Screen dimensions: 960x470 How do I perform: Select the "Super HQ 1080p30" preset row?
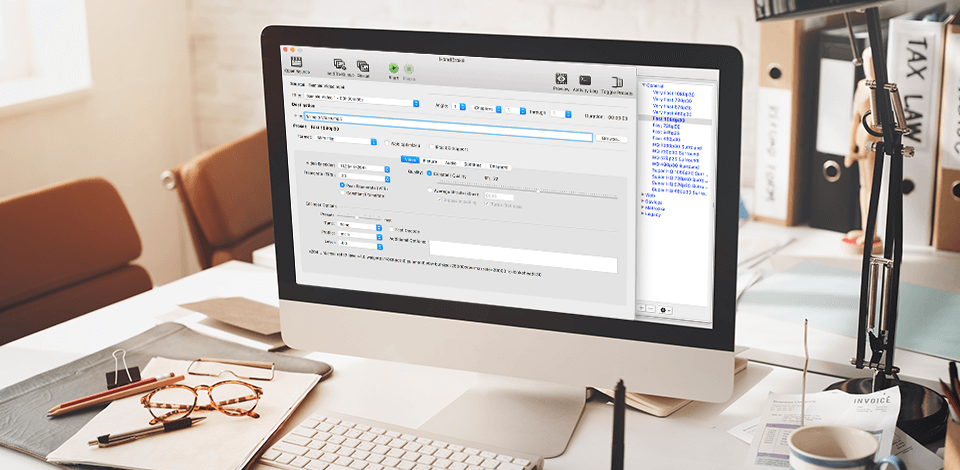point(680,173)
